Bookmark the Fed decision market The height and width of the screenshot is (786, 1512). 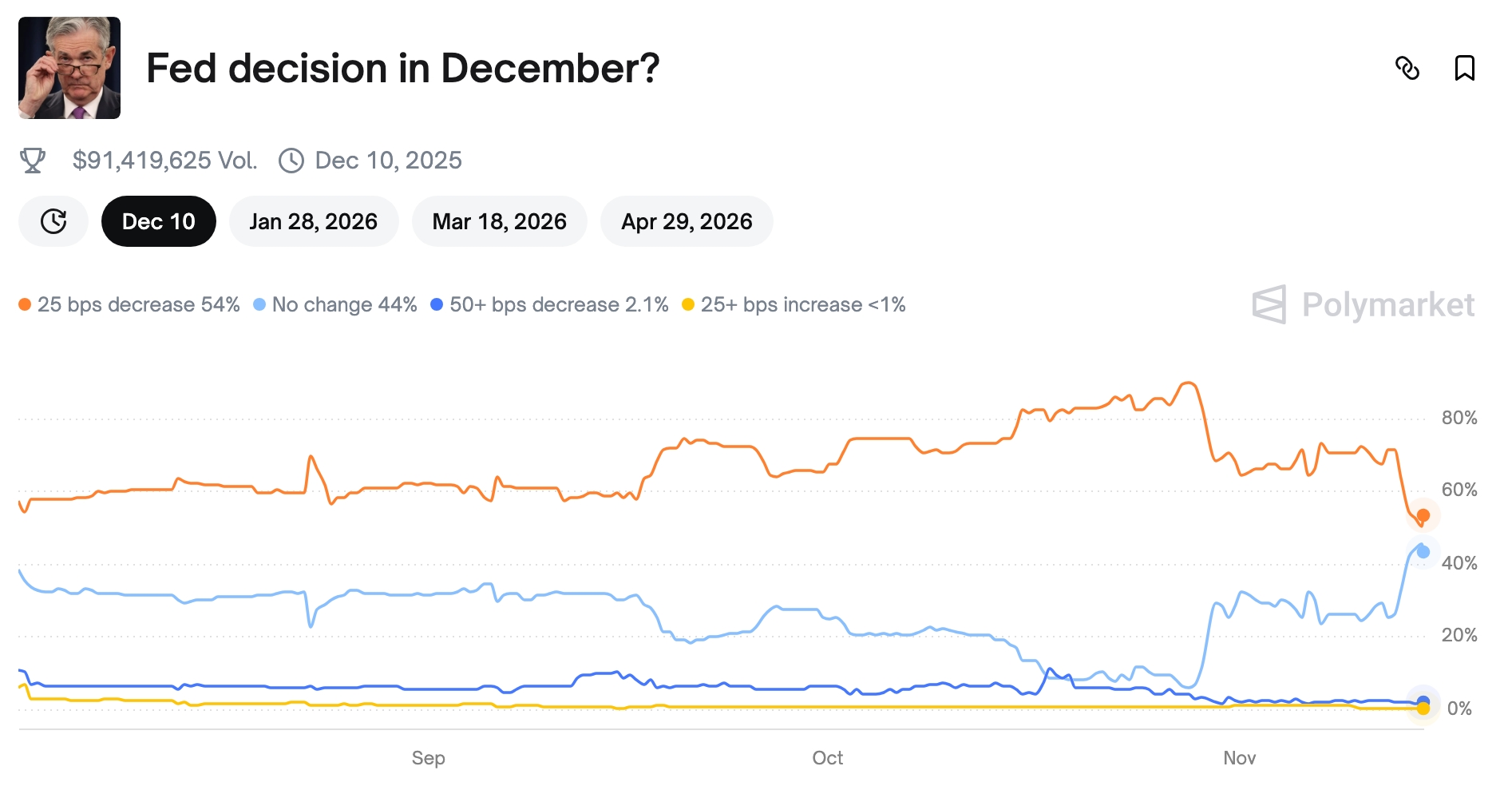click(1466, 70)
